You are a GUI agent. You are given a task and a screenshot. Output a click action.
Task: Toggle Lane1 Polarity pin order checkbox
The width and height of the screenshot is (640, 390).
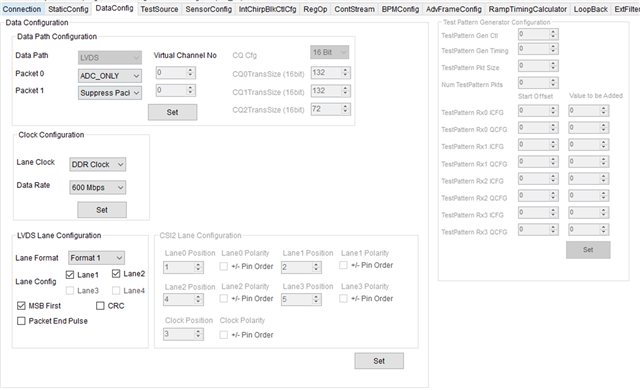pos(343,265)
